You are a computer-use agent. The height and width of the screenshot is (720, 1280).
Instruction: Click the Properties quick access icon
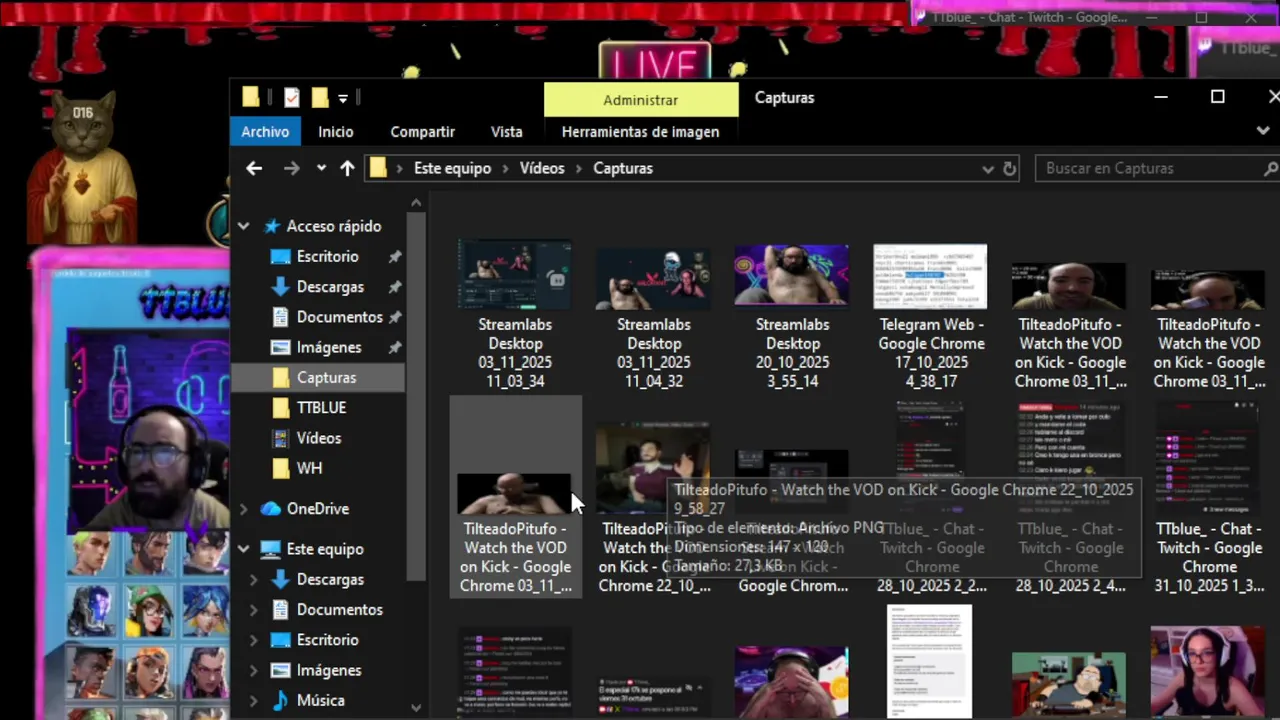click(x=291, y=97)
